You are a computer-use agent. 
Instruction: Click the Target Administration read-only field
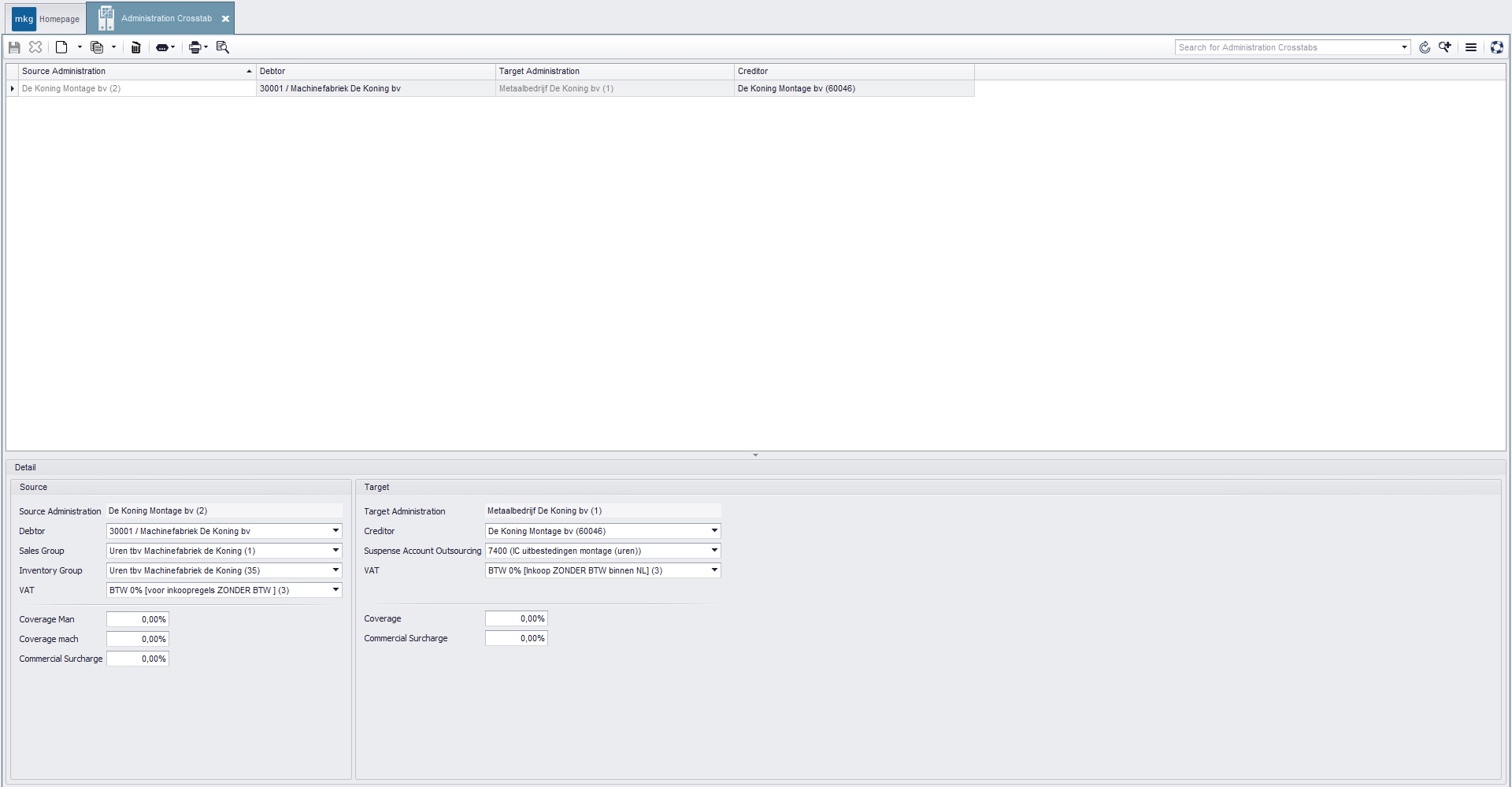603,510
